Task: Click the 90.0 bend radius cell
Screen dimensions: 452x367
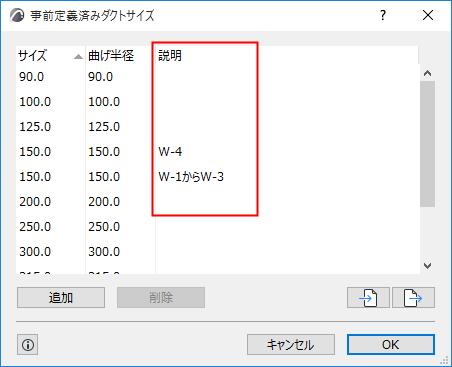Action: 100,77
